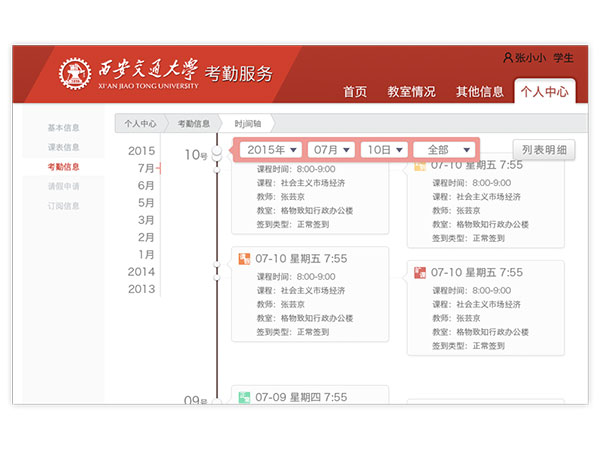Image resolution: width=600 pixels, height=450 pixels.
Task: Open 课表信息 in the sidebar
Action: point(64,147)
